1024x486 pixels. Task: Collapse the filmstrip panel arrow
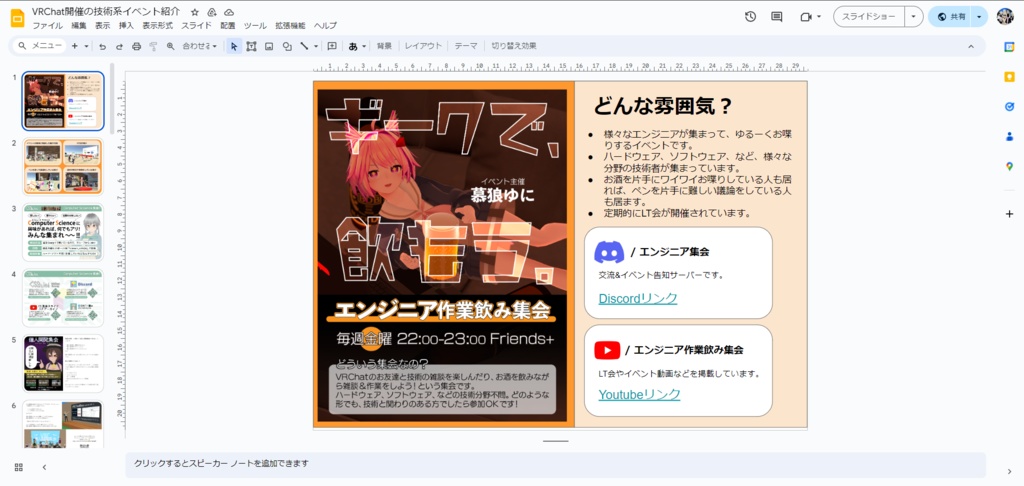coord(44,467)
